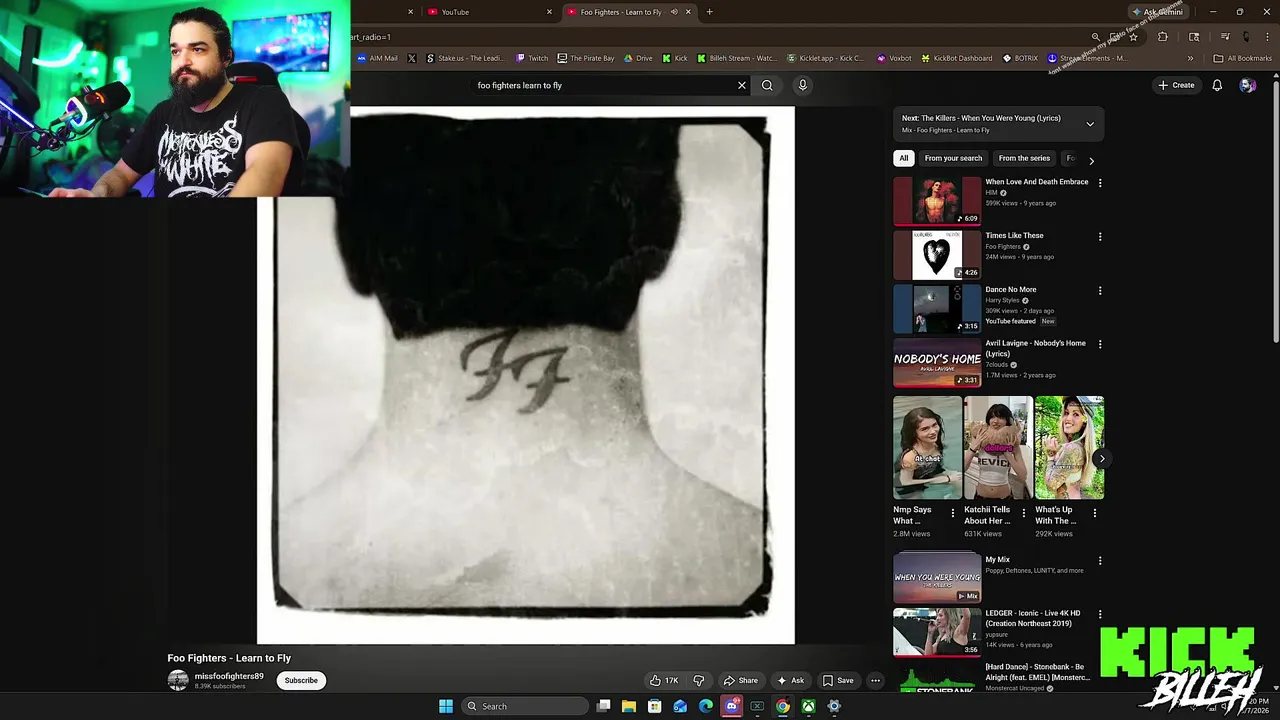Image resolution: width=1280 pixels, height=720 pixels.
Task: Open Xbox app from the taskbar
Action: tap(808, 706)
